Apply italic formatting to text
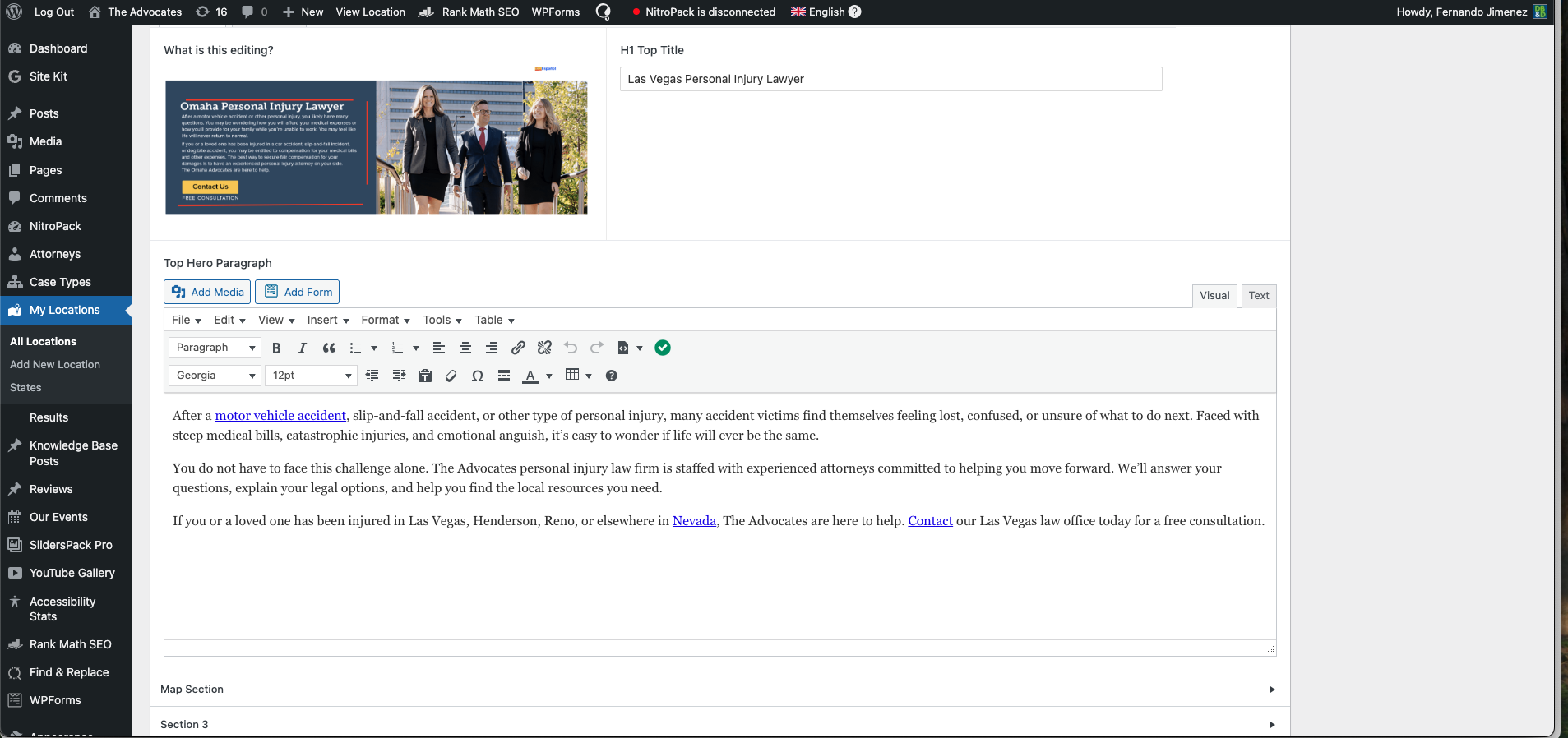The height and width of the screenshot is (738, 1568). pos(303,348)
